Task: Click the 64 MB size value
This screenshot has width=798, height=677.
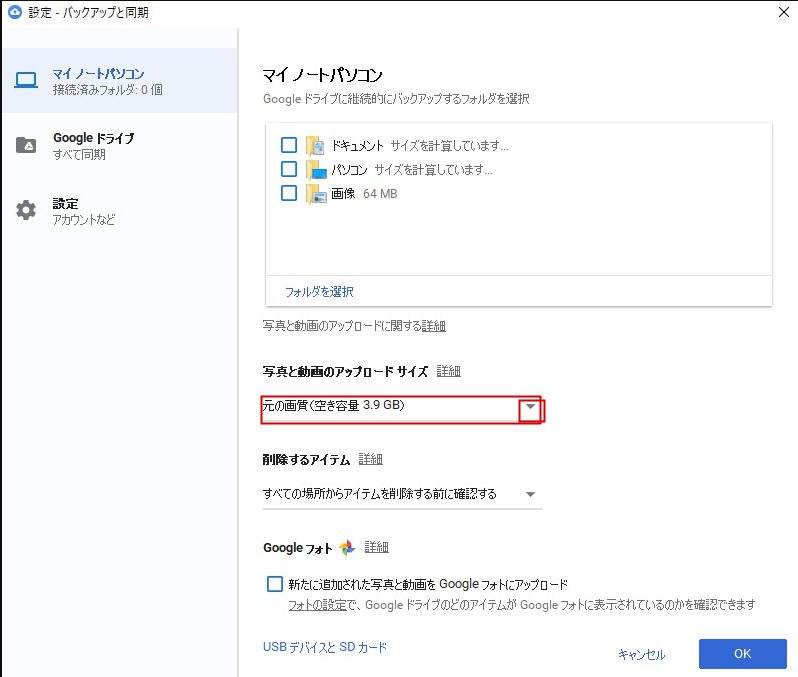Action: tap(380, 193)
